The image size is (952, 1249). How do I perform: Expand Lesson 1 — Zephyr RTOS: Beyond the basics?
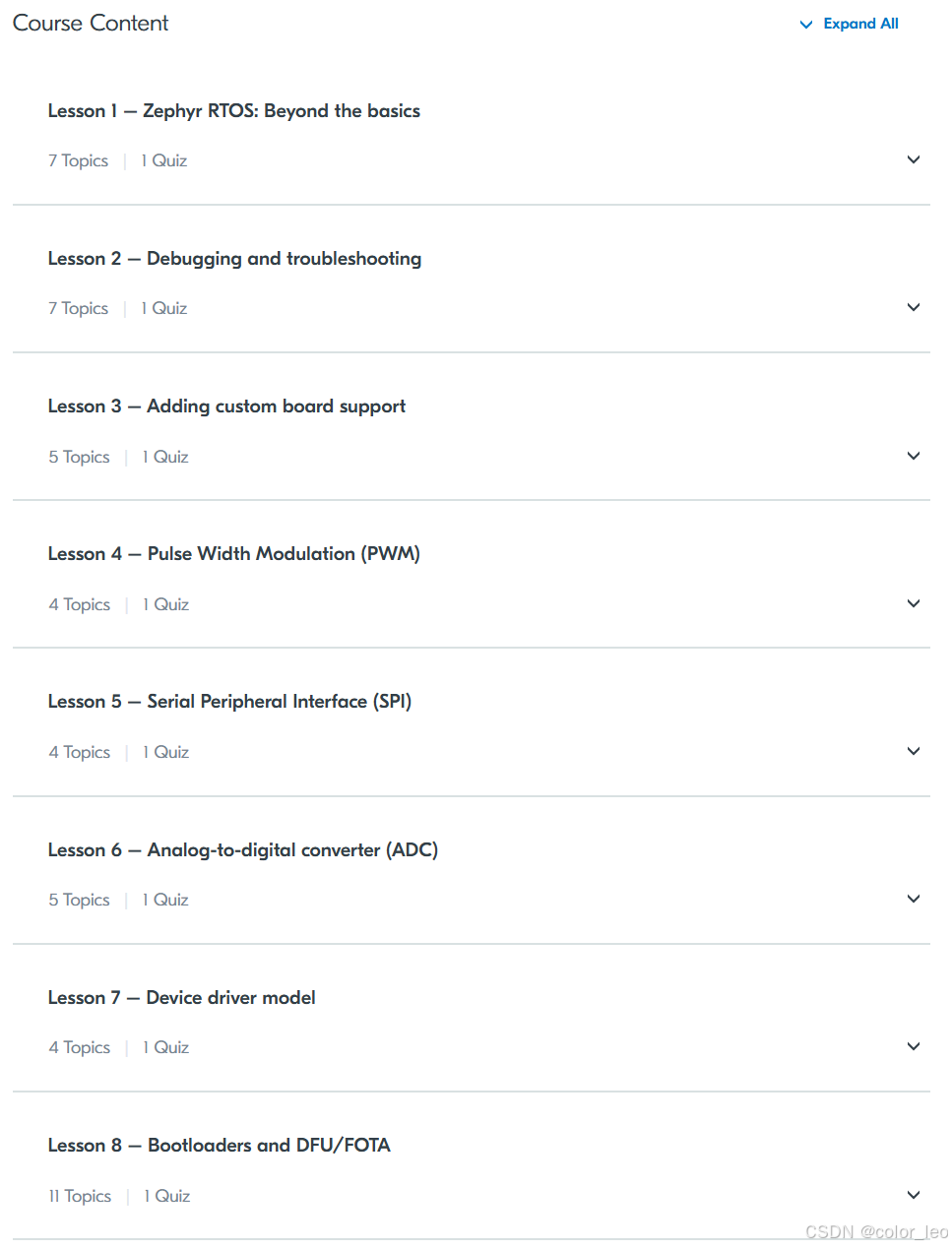click(914, 159)
